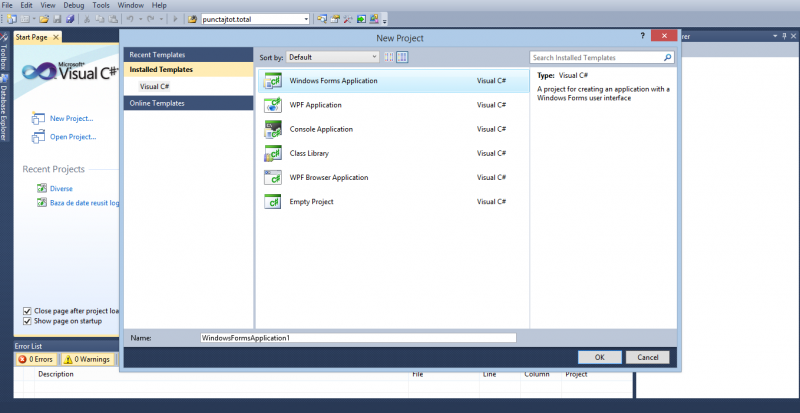This screenshot has width=800, height=413.
Task: Click the Save All toolbar icon
Action: click(70, 19)
